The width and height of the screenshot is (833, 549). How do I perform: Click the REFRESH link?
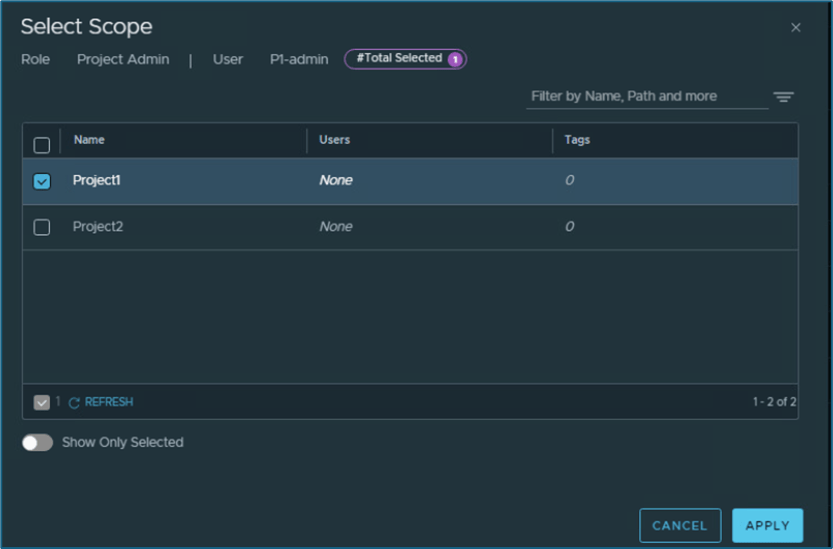[x=108, y=402]
